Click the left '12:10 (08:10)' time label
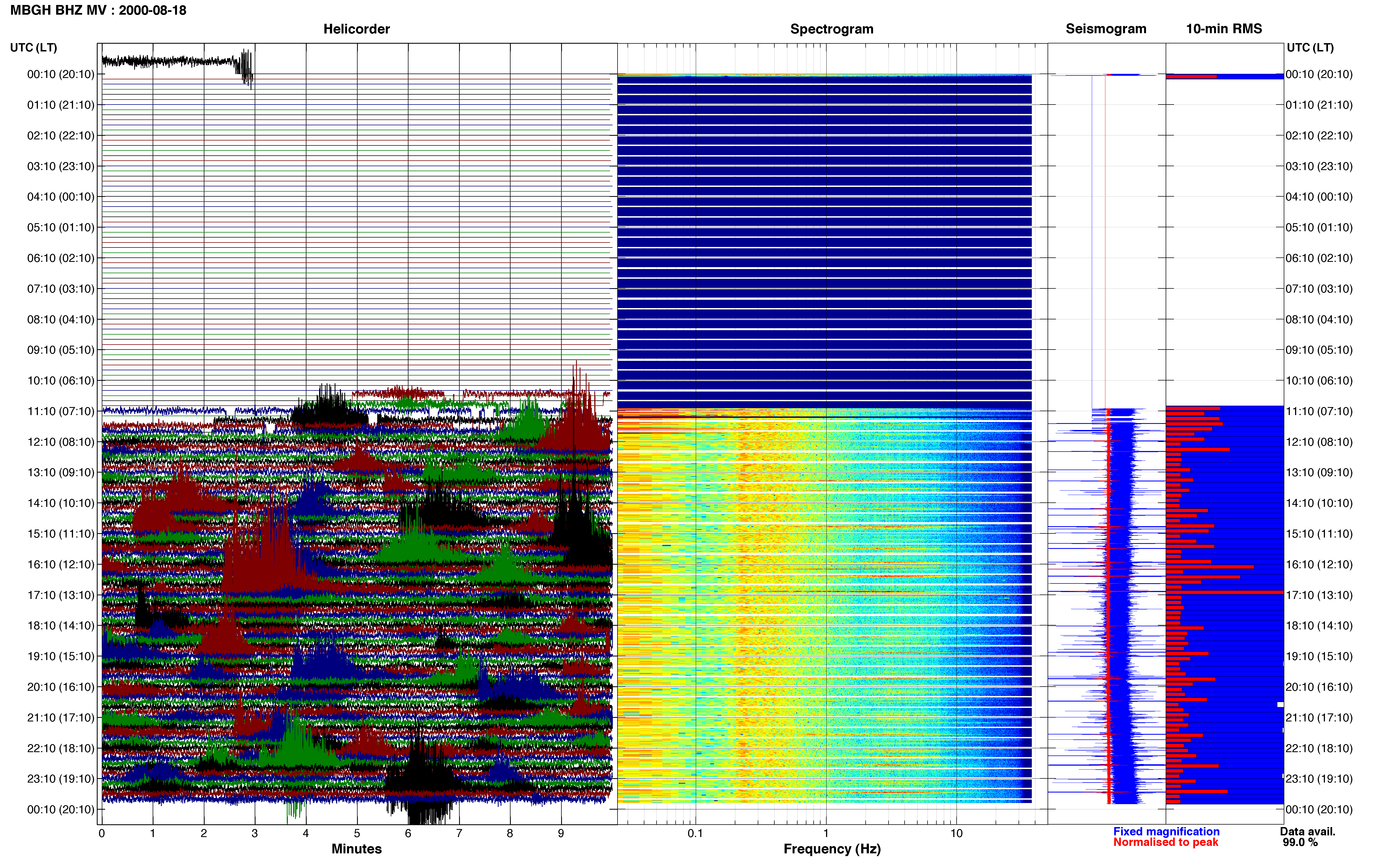1388x868 pixels. pyautogui.click(x=61, y=442)
